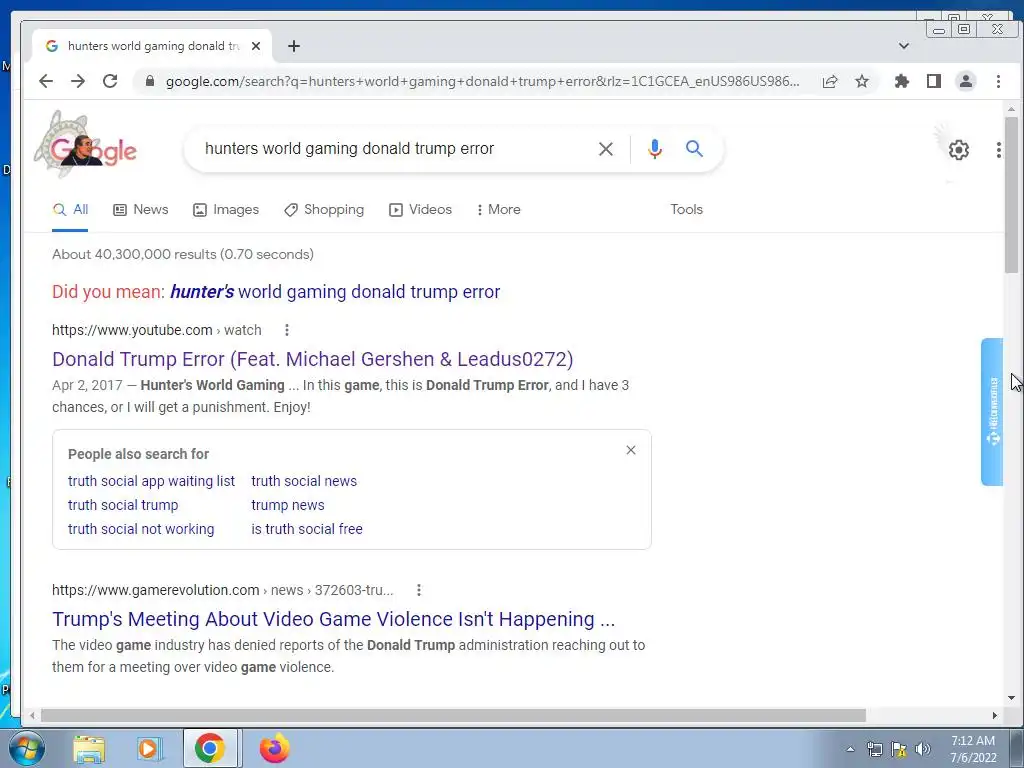1024x768 pixels.
Task: Open Google quick settings gear
Action: tap(959, 150)
